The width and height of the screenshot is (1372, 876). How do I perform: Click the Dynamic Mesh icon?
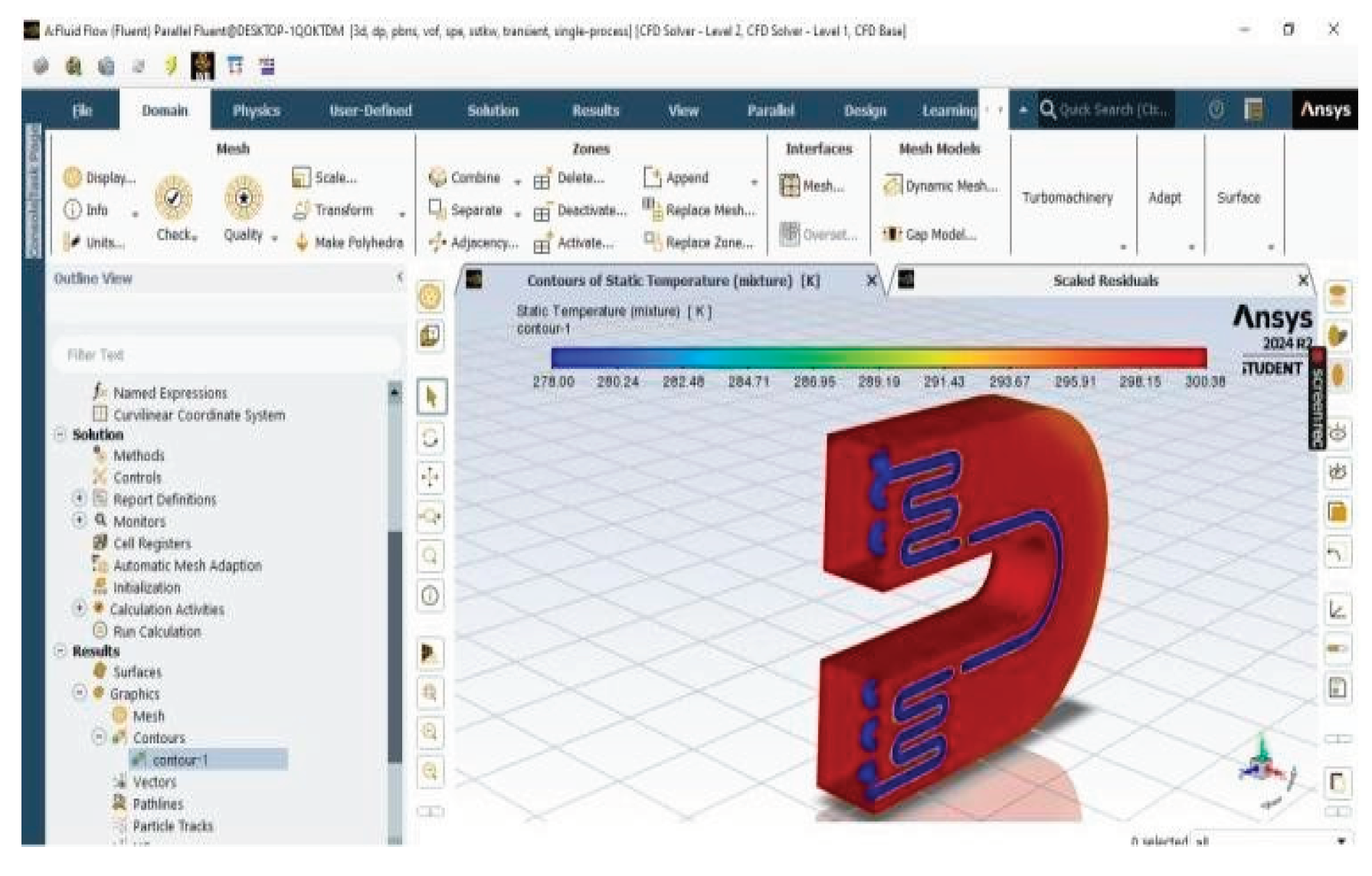tap(892, 186)
